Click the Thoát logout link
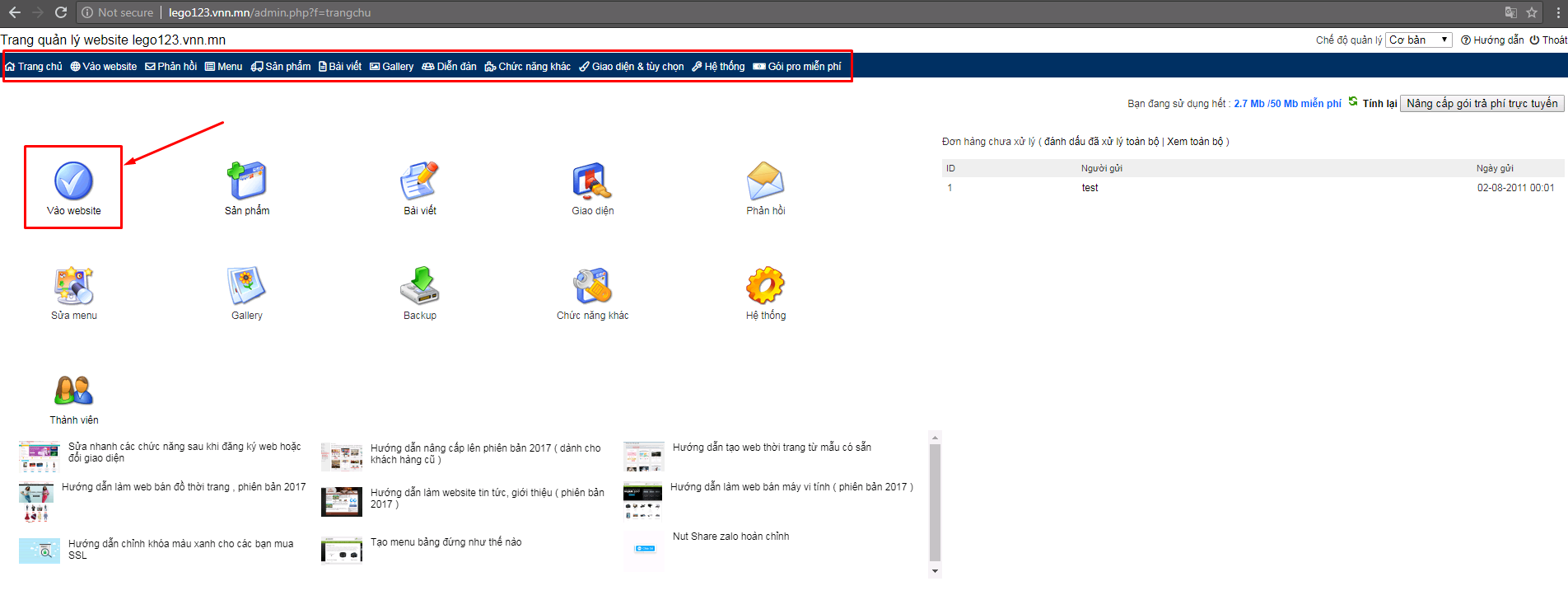 1548,40
